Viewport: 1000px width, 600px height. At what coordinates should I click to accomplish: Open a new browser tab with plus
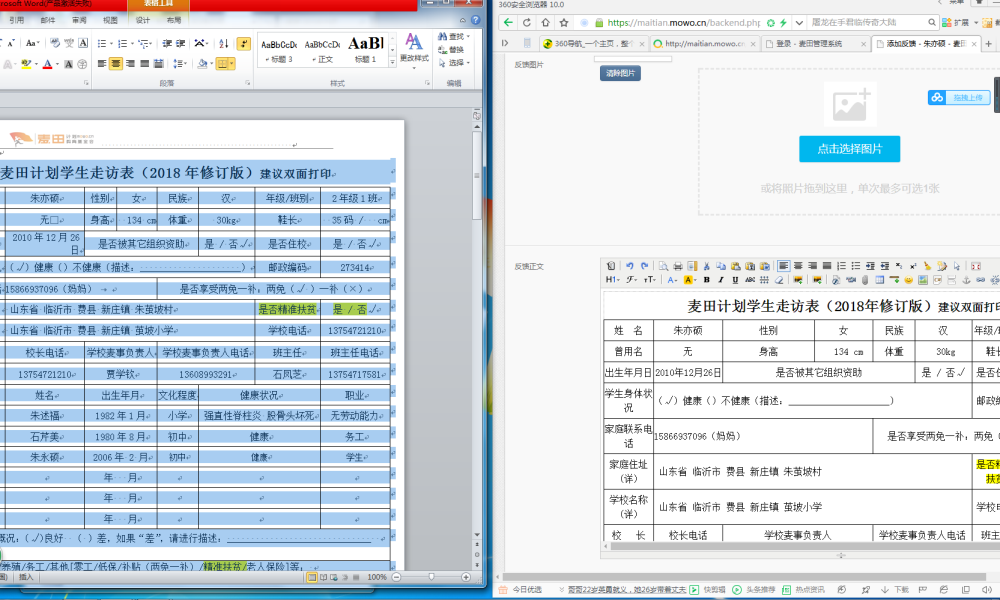click(x=989, y=43)
